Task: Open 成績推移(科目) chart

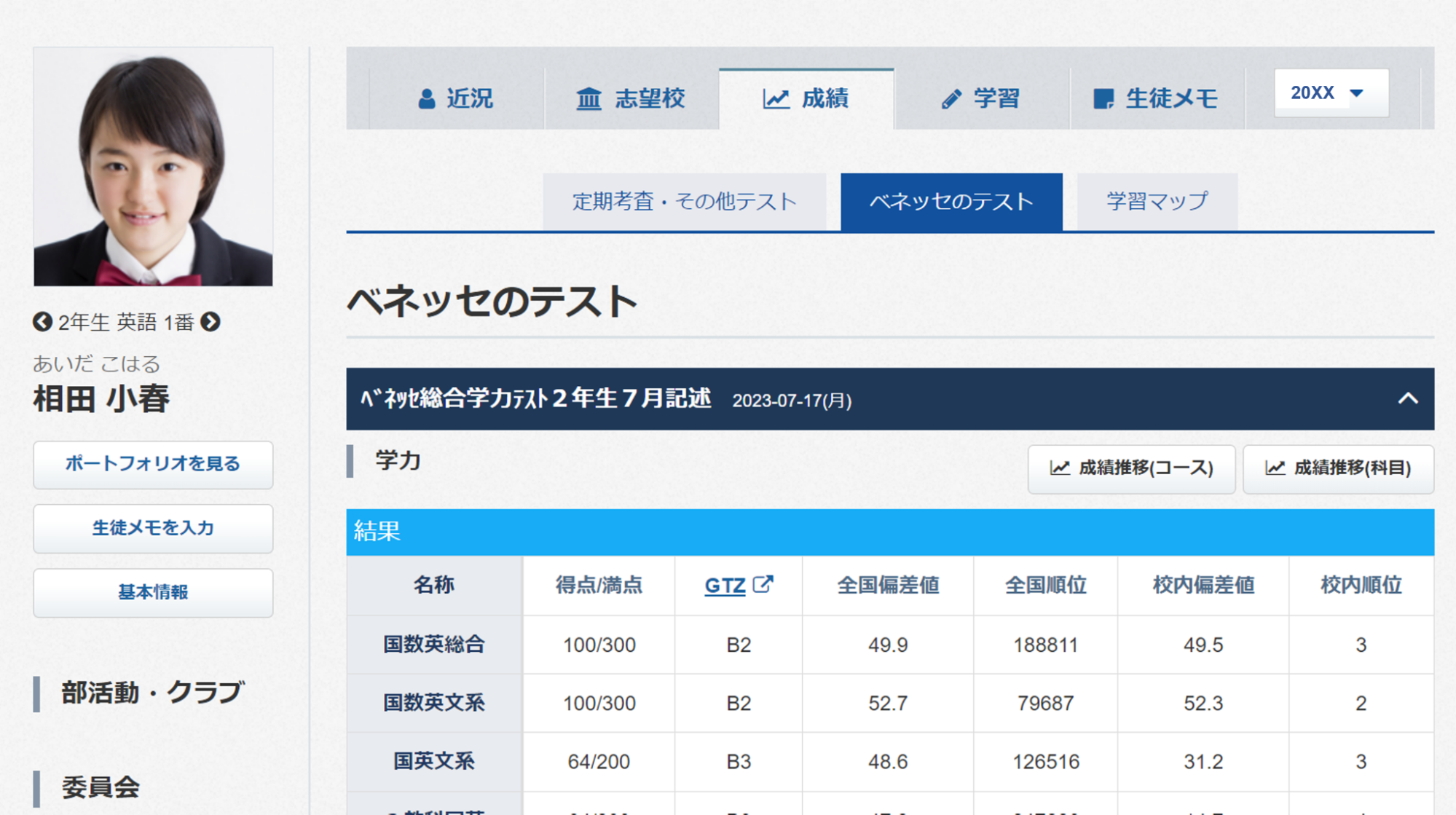Action: coord(1338,468)
